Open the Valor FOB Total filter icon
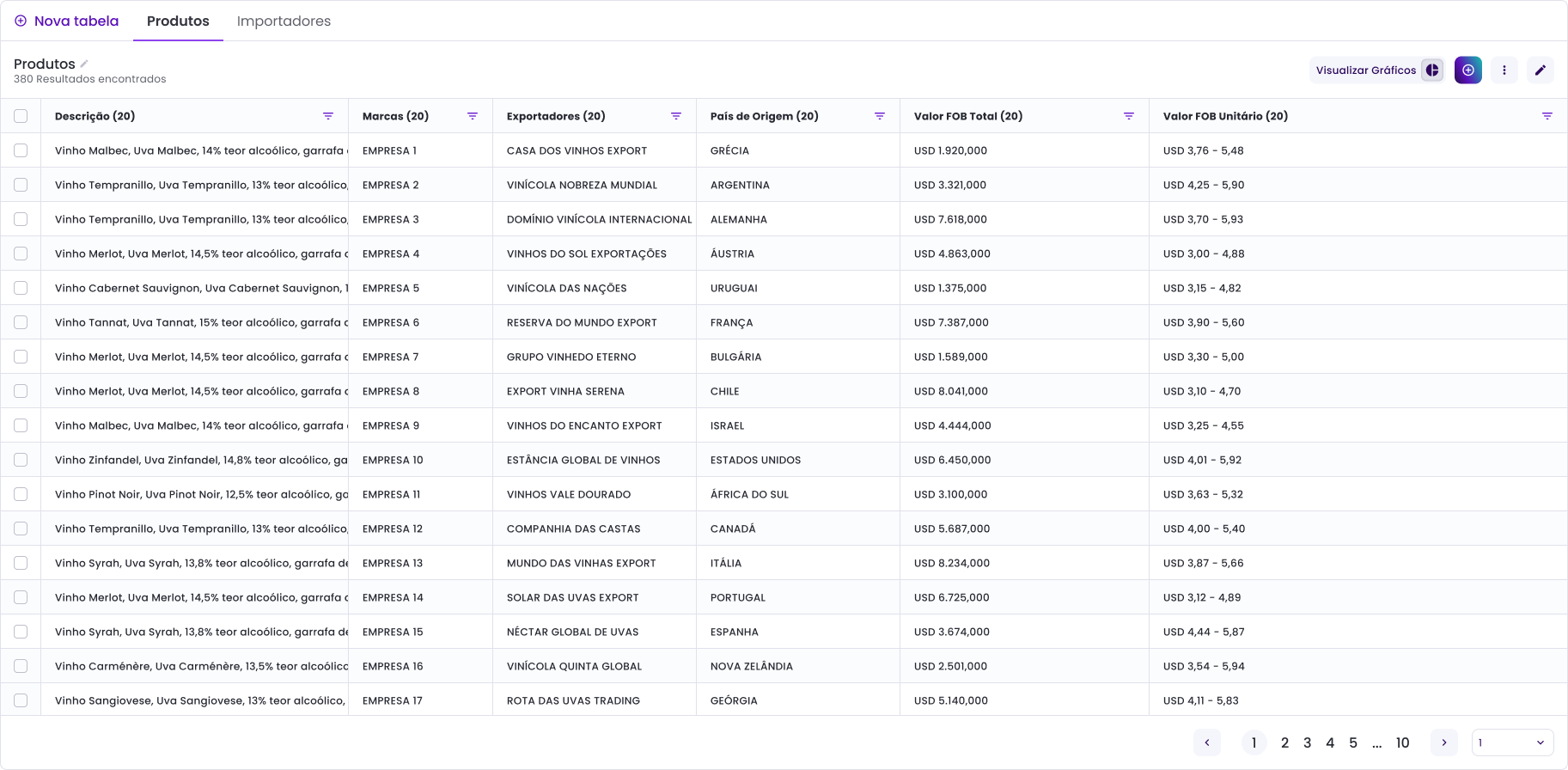The height and width of the screenshot is (770, 1568). (x=1129, y=116)
